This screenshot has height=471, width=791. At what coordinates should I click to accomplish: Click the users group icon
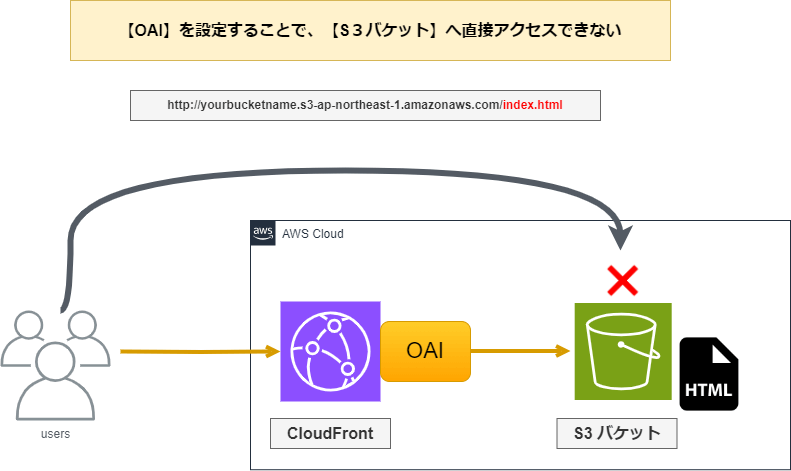point(55,366)
